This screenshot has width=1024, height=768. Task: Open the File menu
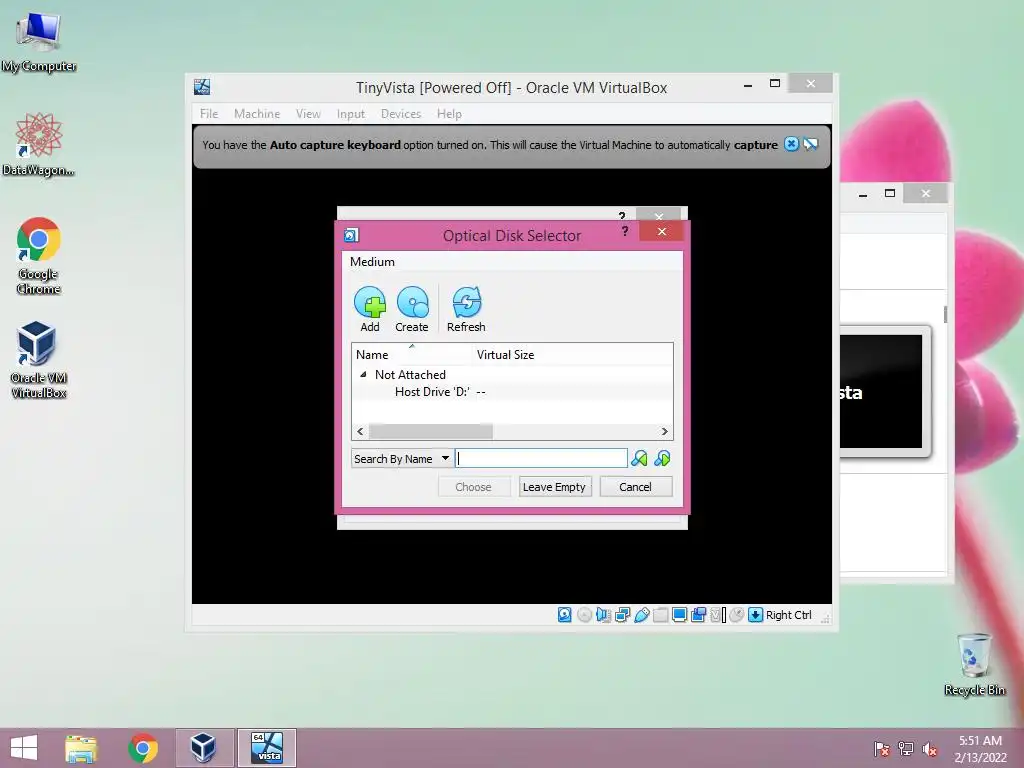point(209,114)
